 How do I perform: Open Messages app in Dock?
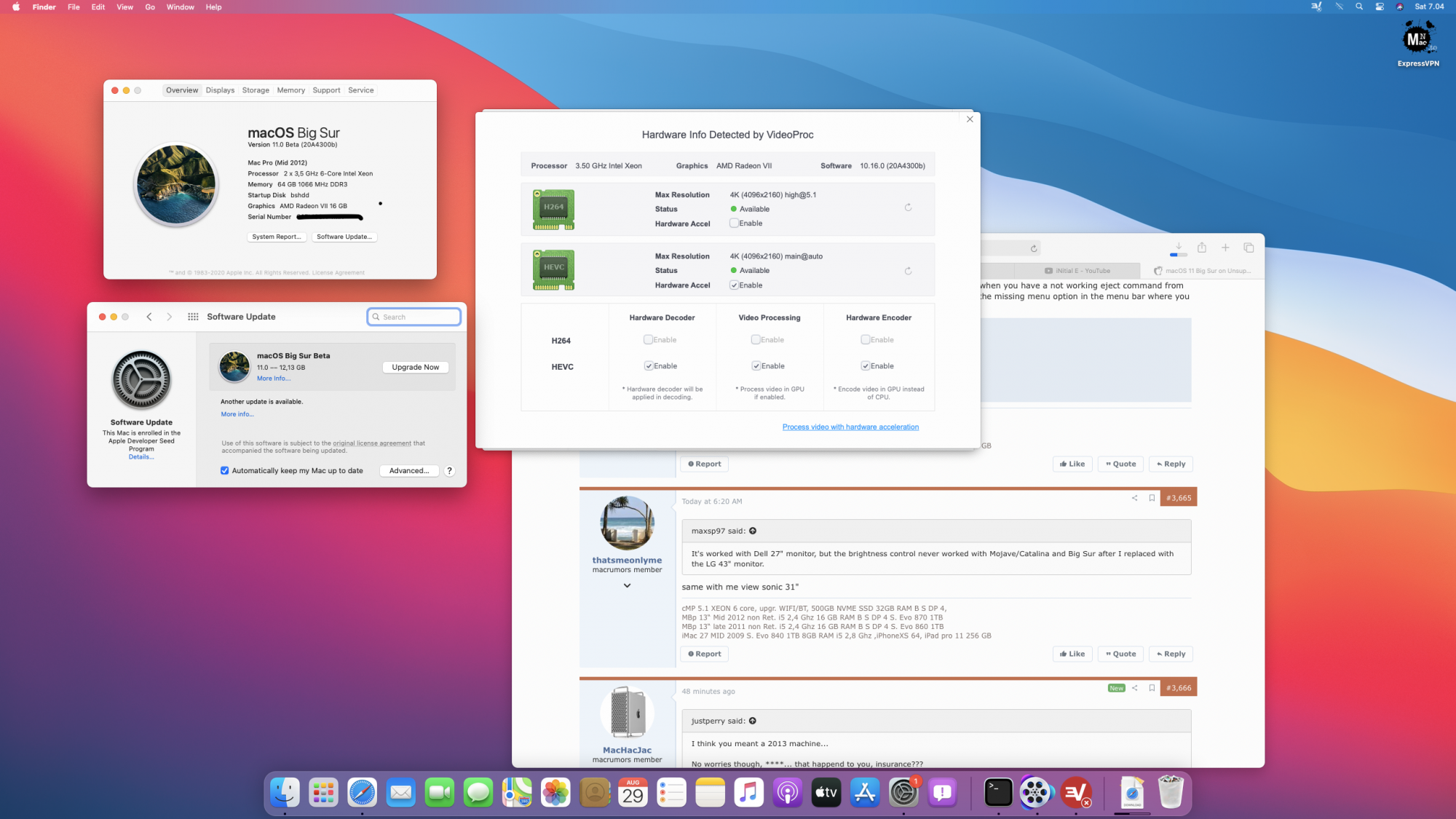pyautogui.click(x=478, y=792)
